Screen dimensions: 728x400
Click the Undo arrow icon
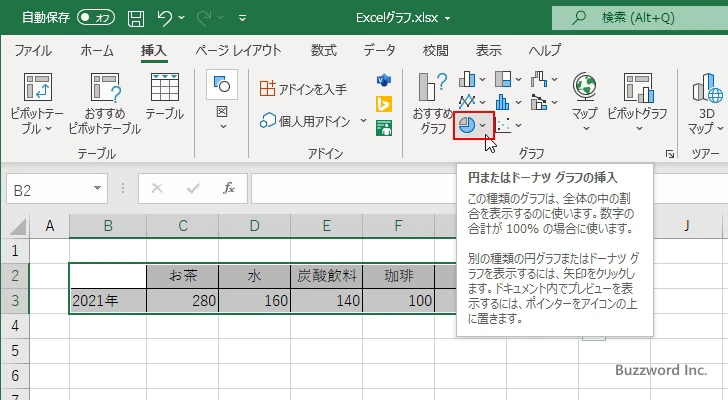(x=164, y=18)
